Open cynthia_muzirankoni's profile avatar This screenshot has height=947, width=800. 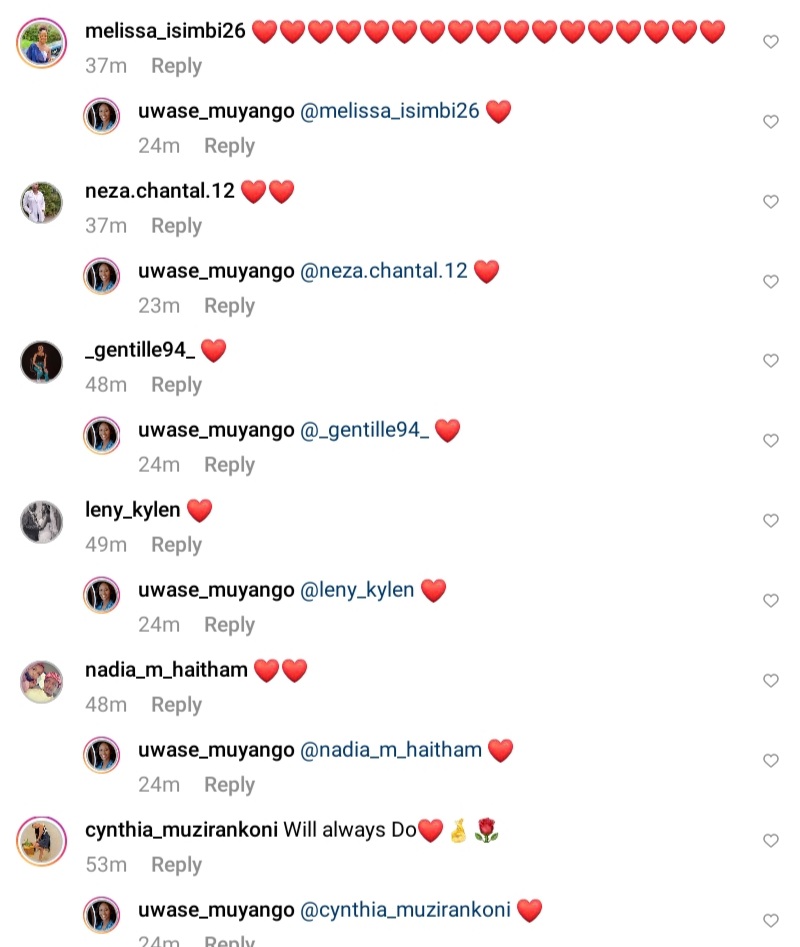pyautogui.click(x=41, y=841)
